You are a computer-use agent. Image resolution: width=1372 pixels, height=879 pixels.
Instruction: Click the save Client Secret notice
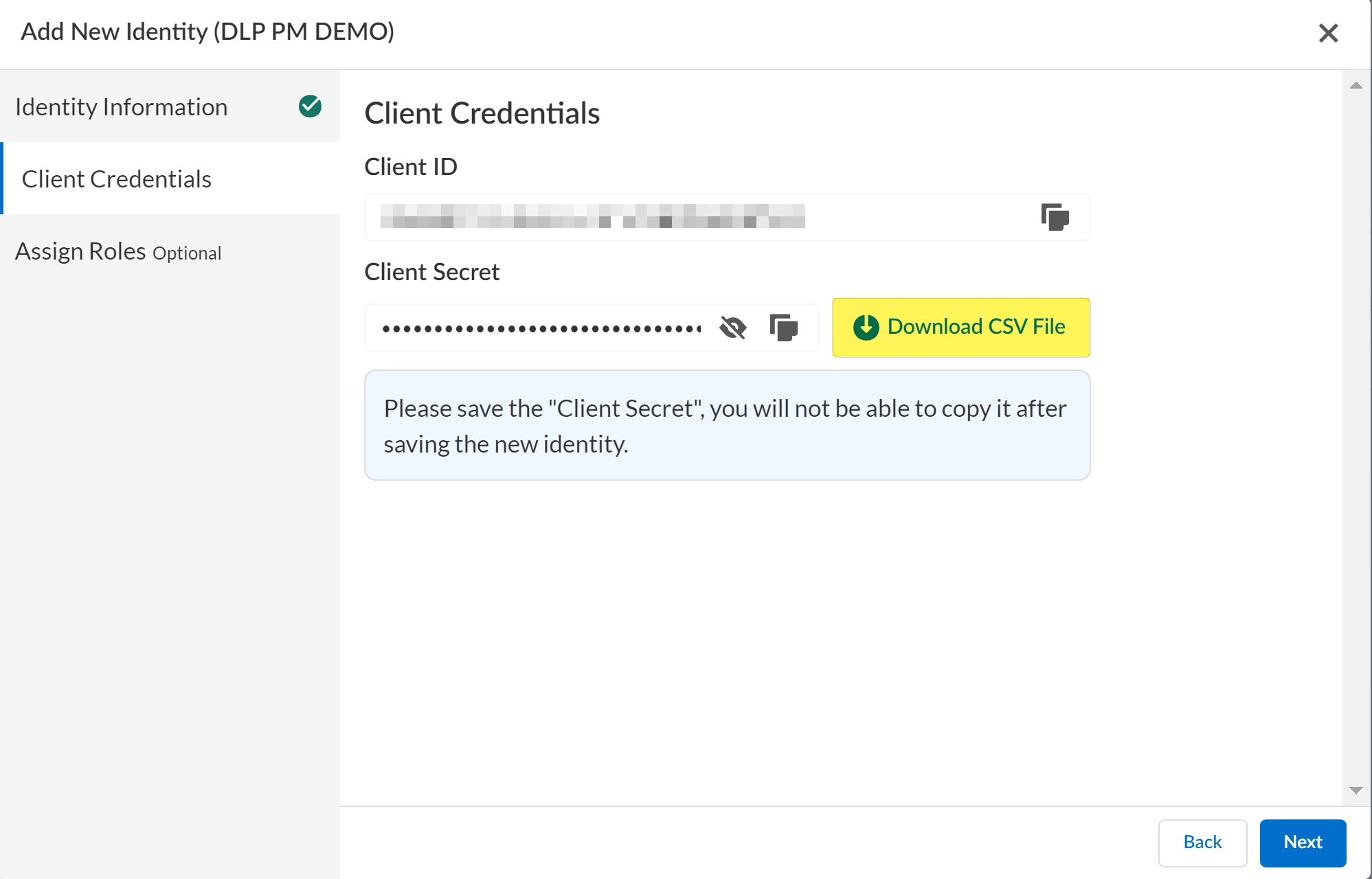click(x=727, y=426)
